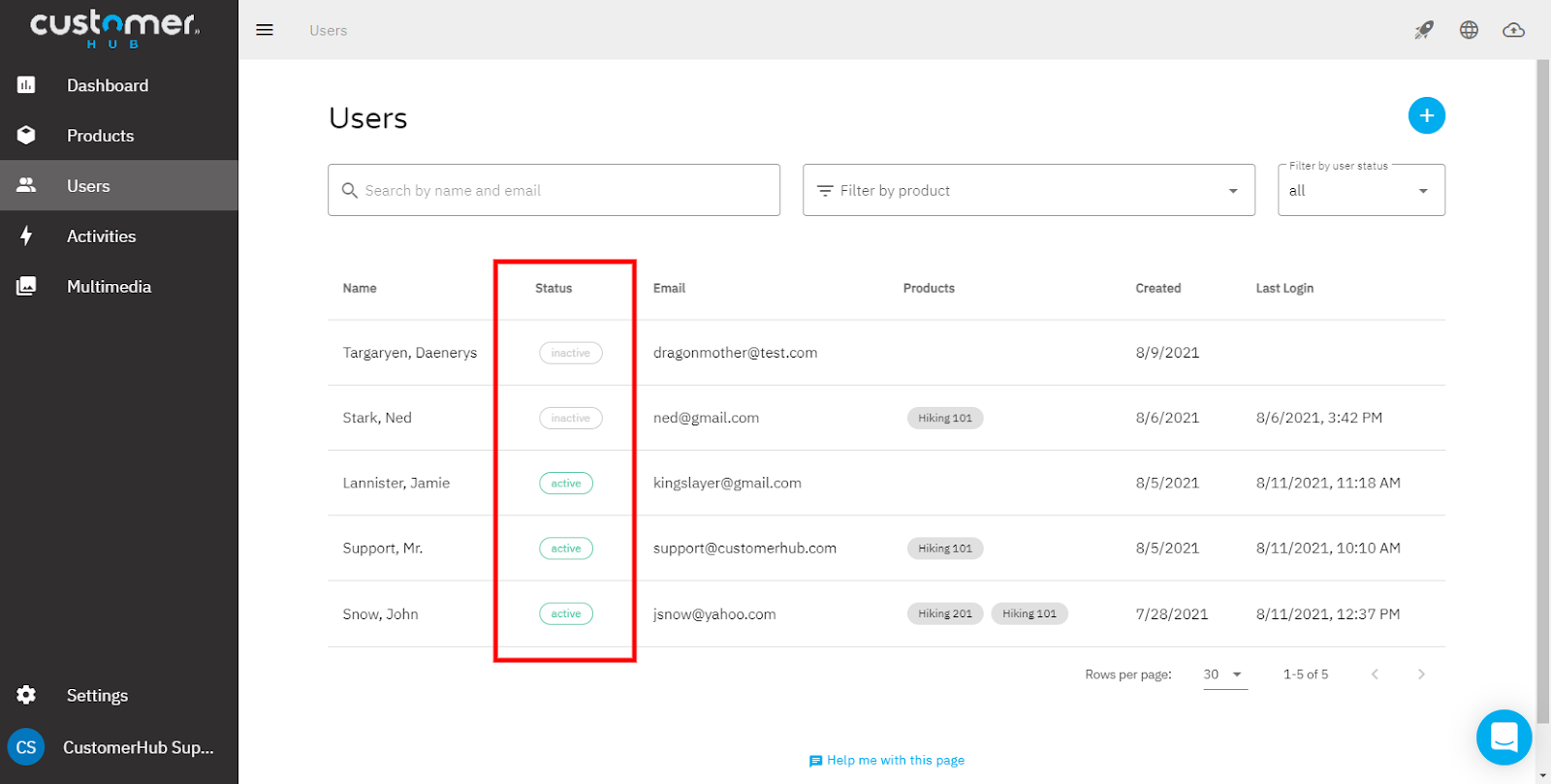The height and width of the screenshot is (784, 1551).
Task: Click the CS account avatar
Action: 26,747
